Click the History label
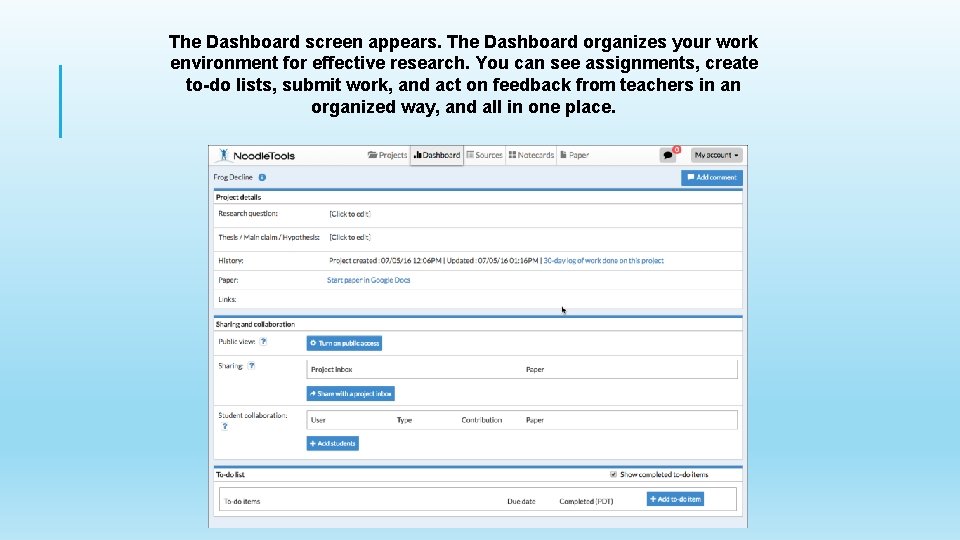The height and width of the screenshot is (540, 960). (231, 261)
